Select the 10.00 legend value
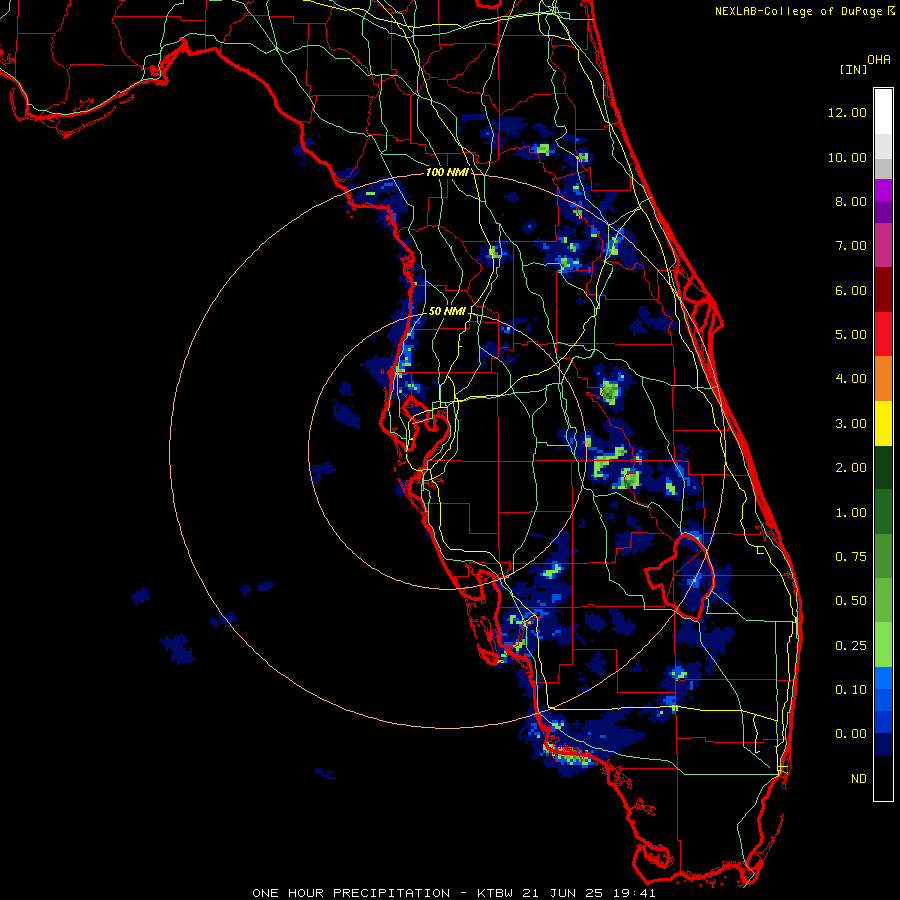This screenshot has height=900, width=900. coord(847,157)
